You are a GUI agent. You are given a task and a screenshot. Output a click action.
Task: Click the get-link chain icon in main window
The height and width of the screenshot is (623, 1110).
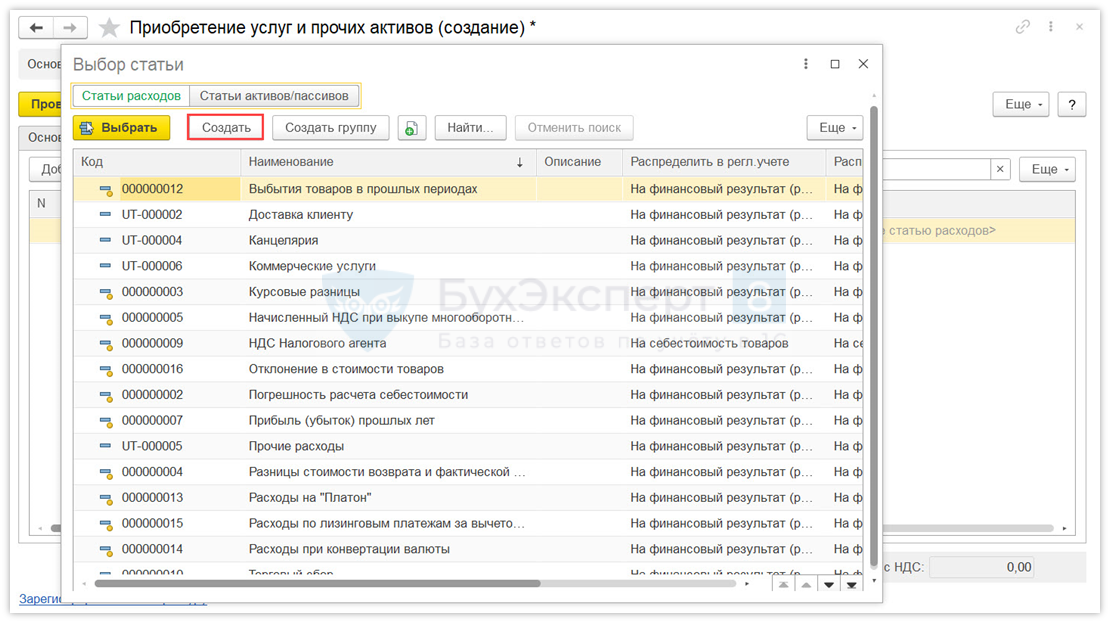(1022, 27)
